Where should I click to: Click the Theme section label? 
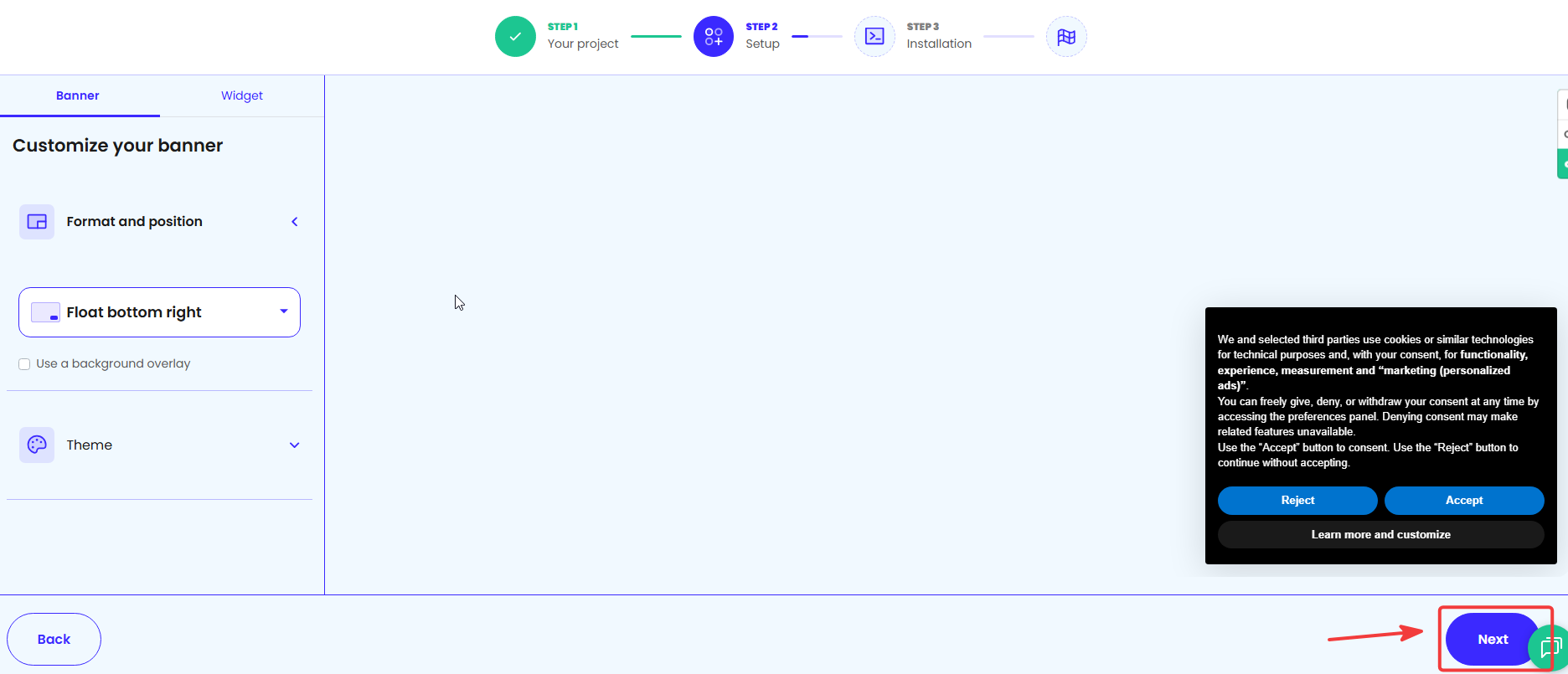[x=90, y=445]
